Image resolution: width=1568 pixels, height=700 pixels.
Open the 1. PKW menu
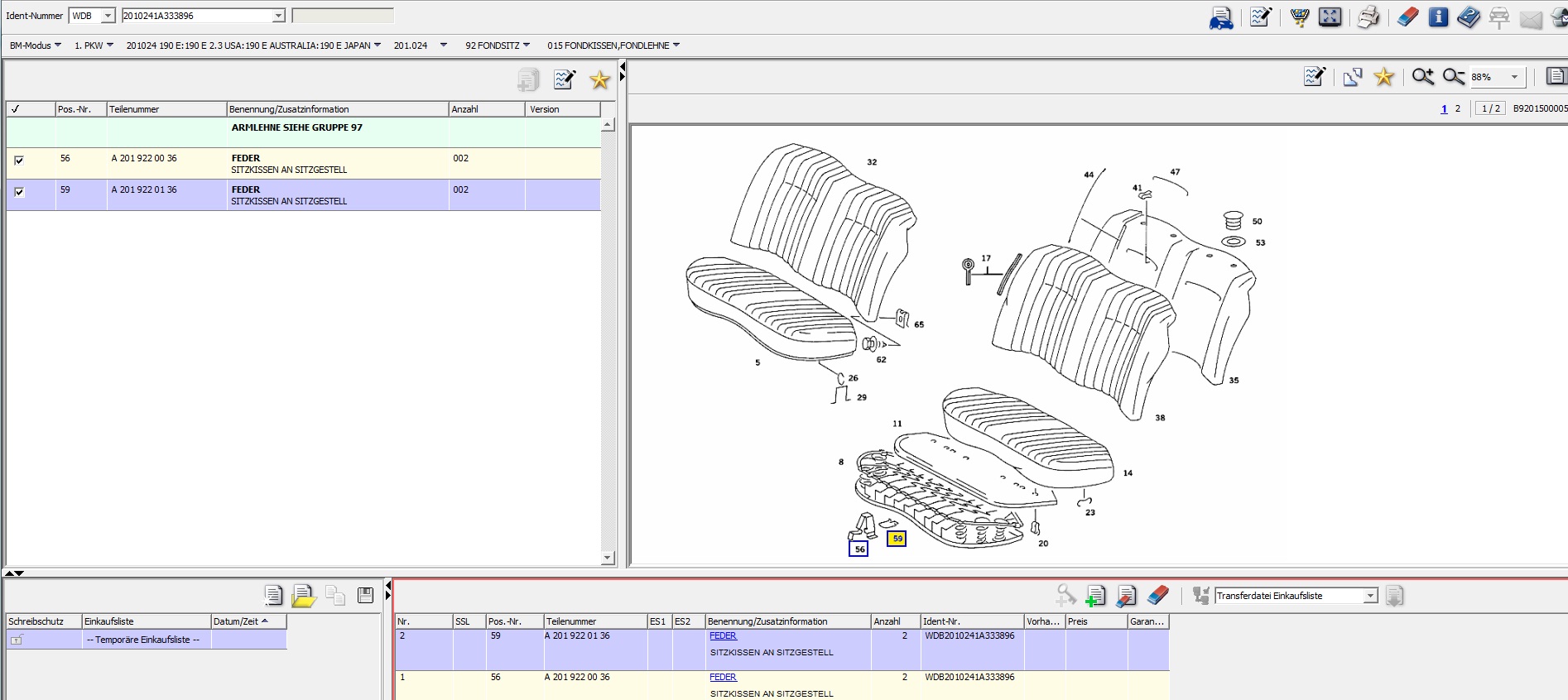point(94,46)
